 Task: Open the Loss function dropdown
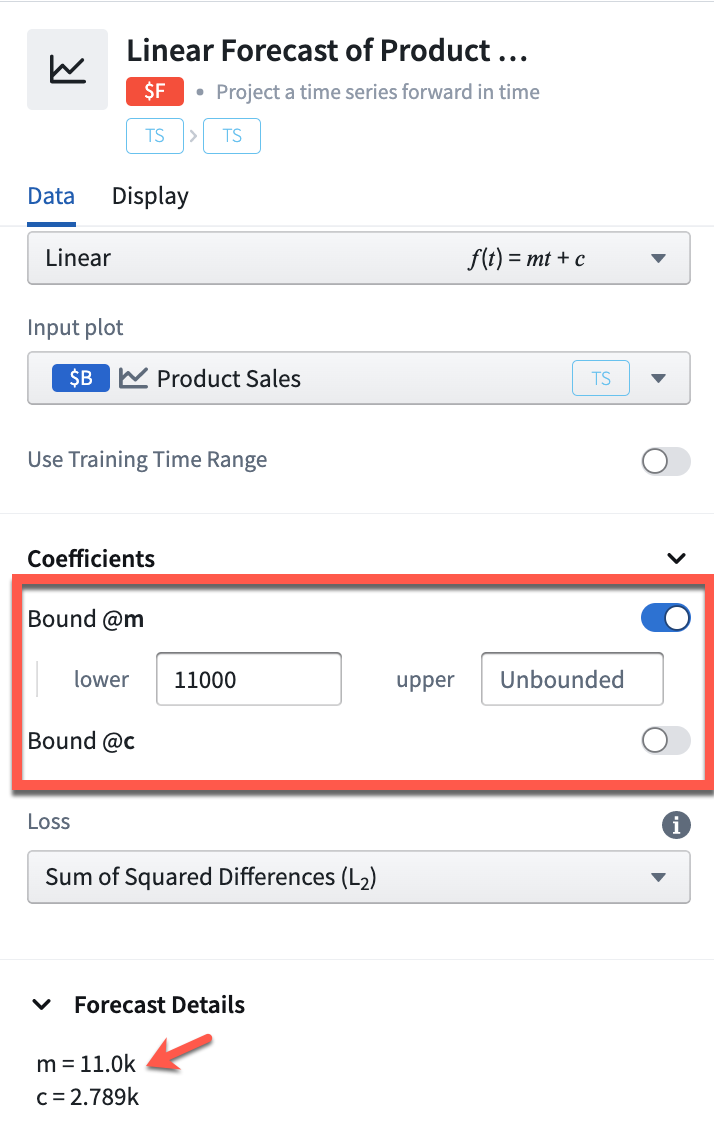pyautogui.click(x=359, y=876)
